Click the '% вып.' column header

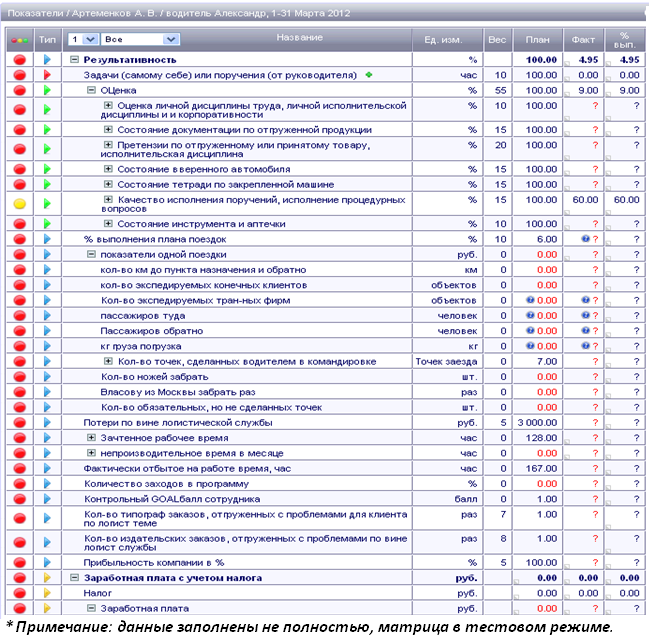624,40
